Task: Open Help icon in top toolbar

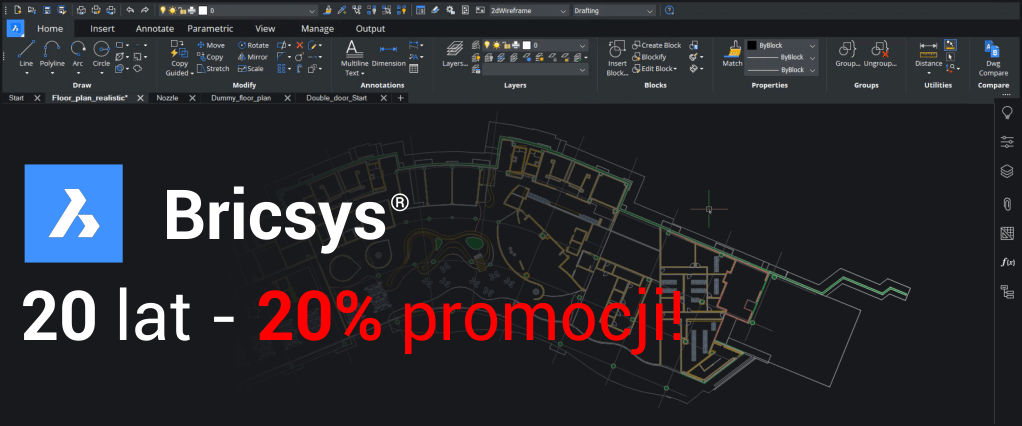Action: pos(669,10)
